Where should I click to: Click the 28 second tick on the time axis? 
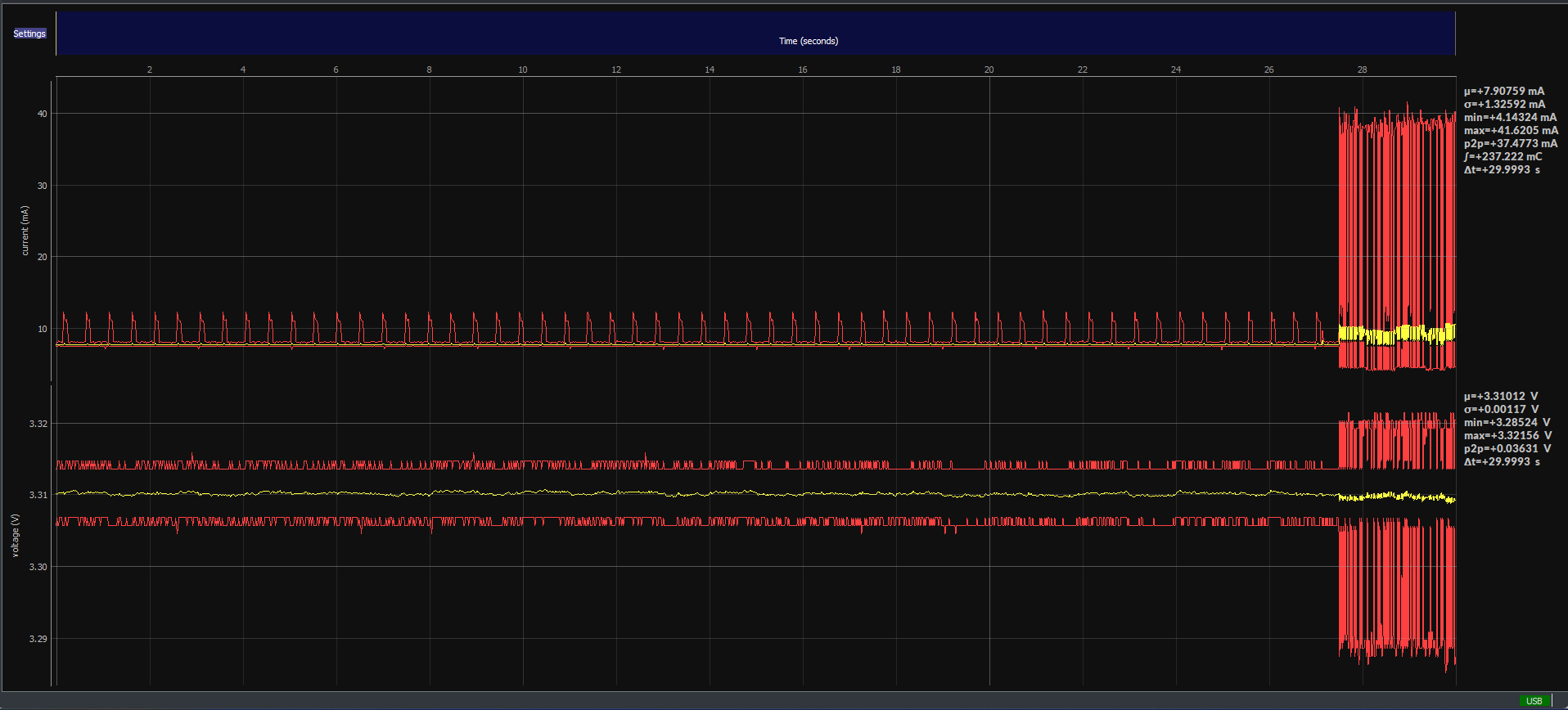point(1363,70)
